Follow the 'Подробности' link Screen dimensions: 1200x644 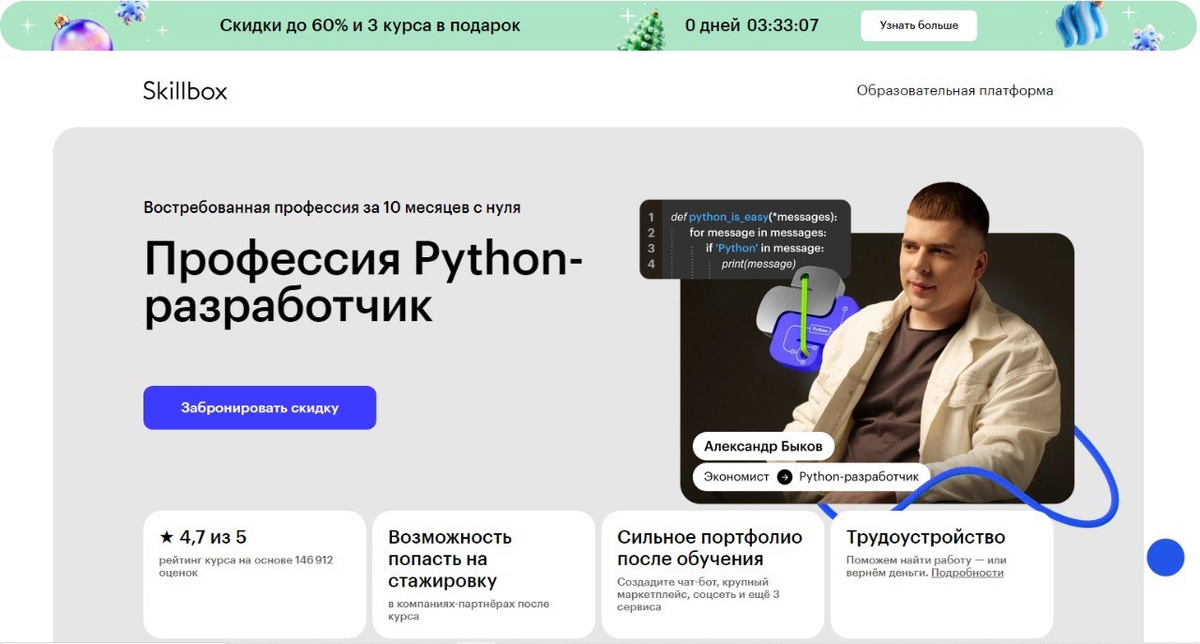click(967, 573)
